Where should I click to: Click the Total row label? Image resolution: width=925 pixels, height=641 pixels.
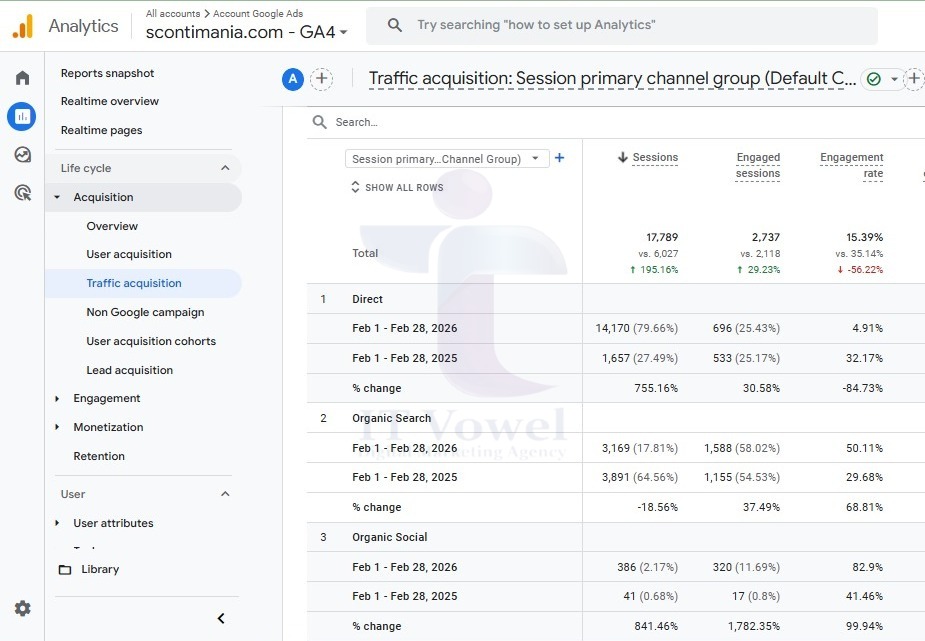pos(365,253)
